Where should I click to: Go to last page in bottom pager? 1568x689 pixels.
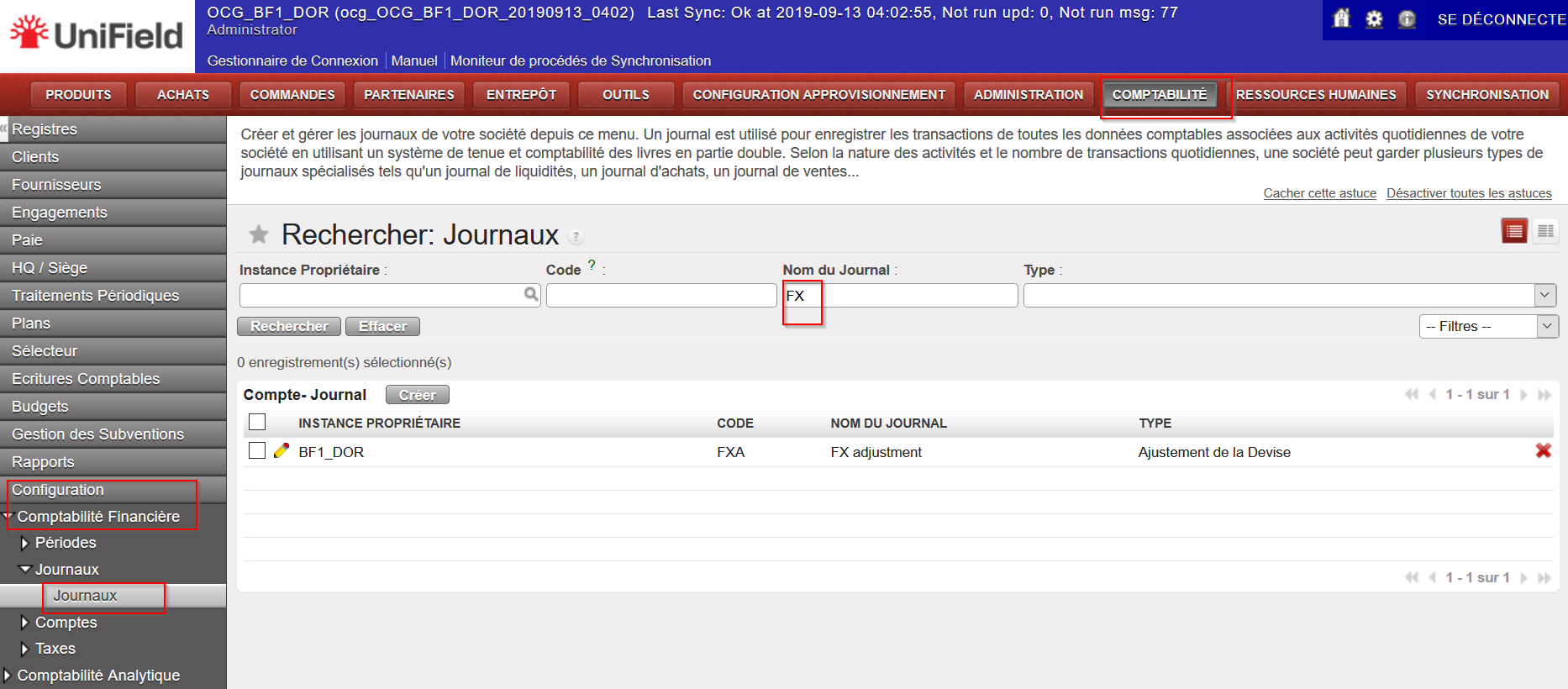(1544, 577)
